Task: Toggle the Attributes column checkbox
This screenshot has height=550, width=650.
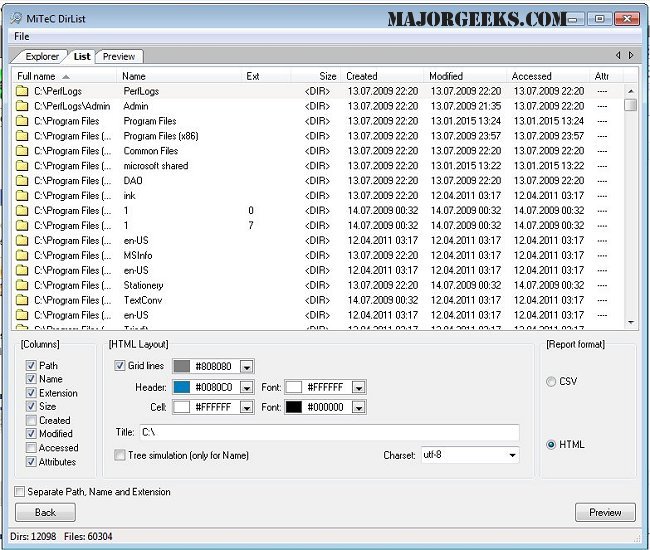Action: pyautogui.click(x=31, y=461)
